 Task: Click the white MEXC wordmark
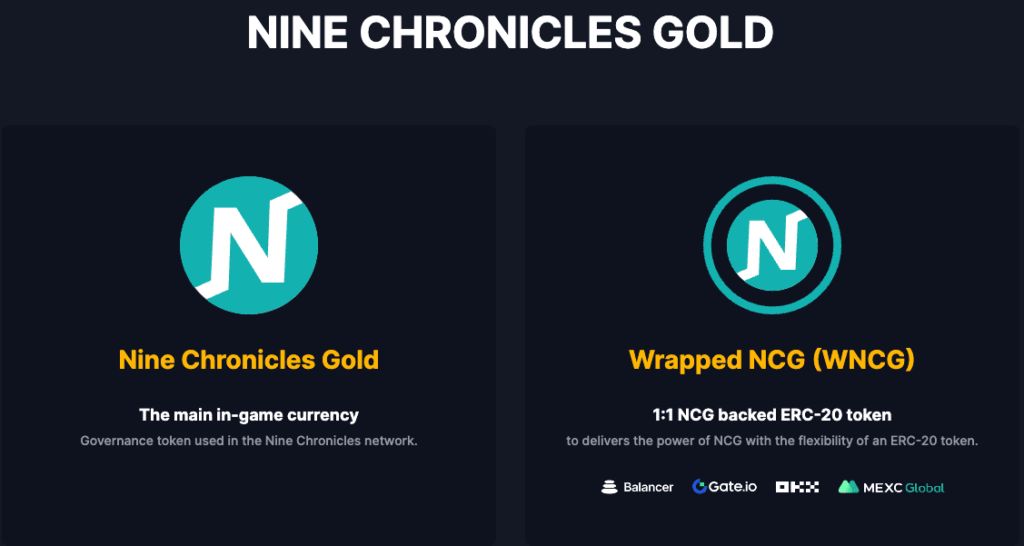[x=882, y=487]
